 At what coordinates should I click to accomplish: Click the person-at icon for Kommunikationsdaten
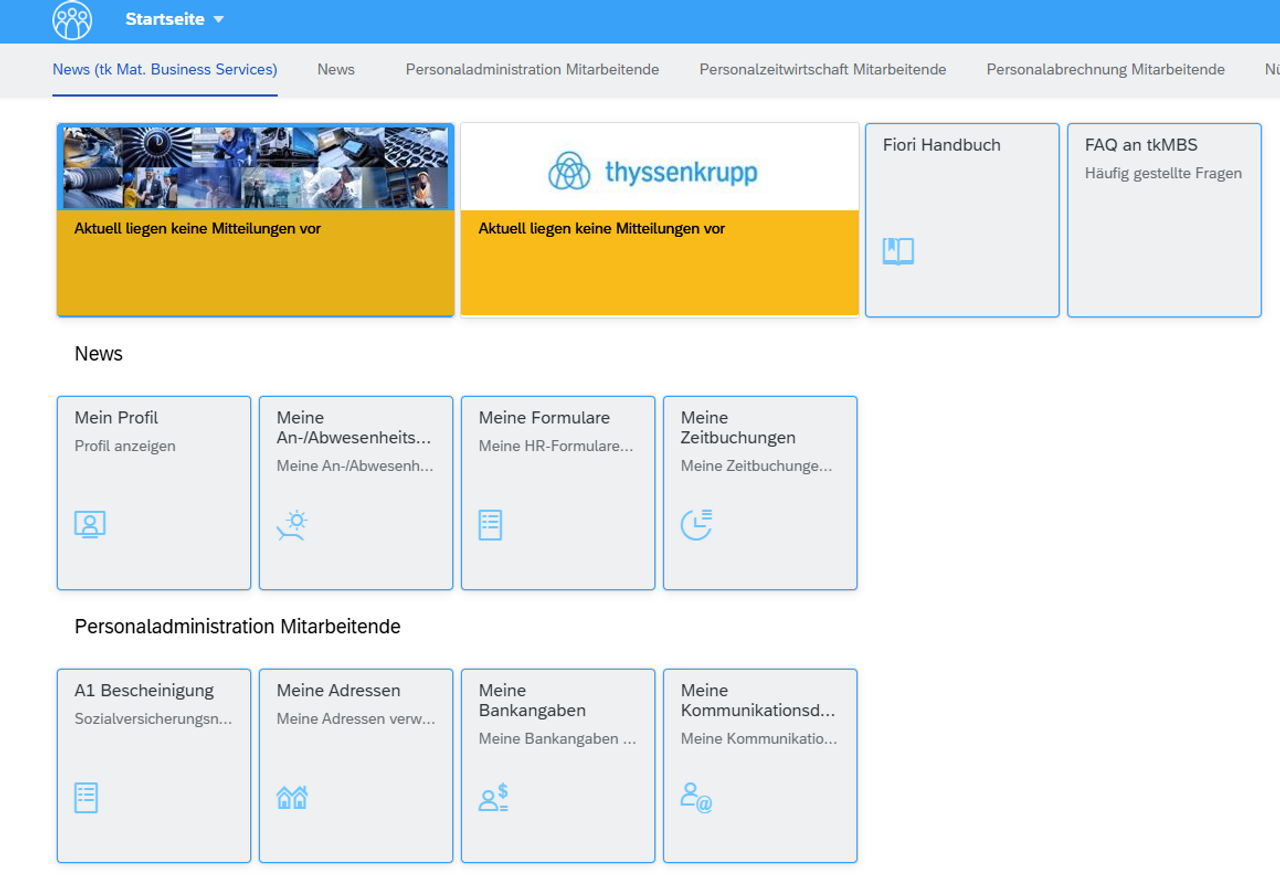click(x=696, y=798)
